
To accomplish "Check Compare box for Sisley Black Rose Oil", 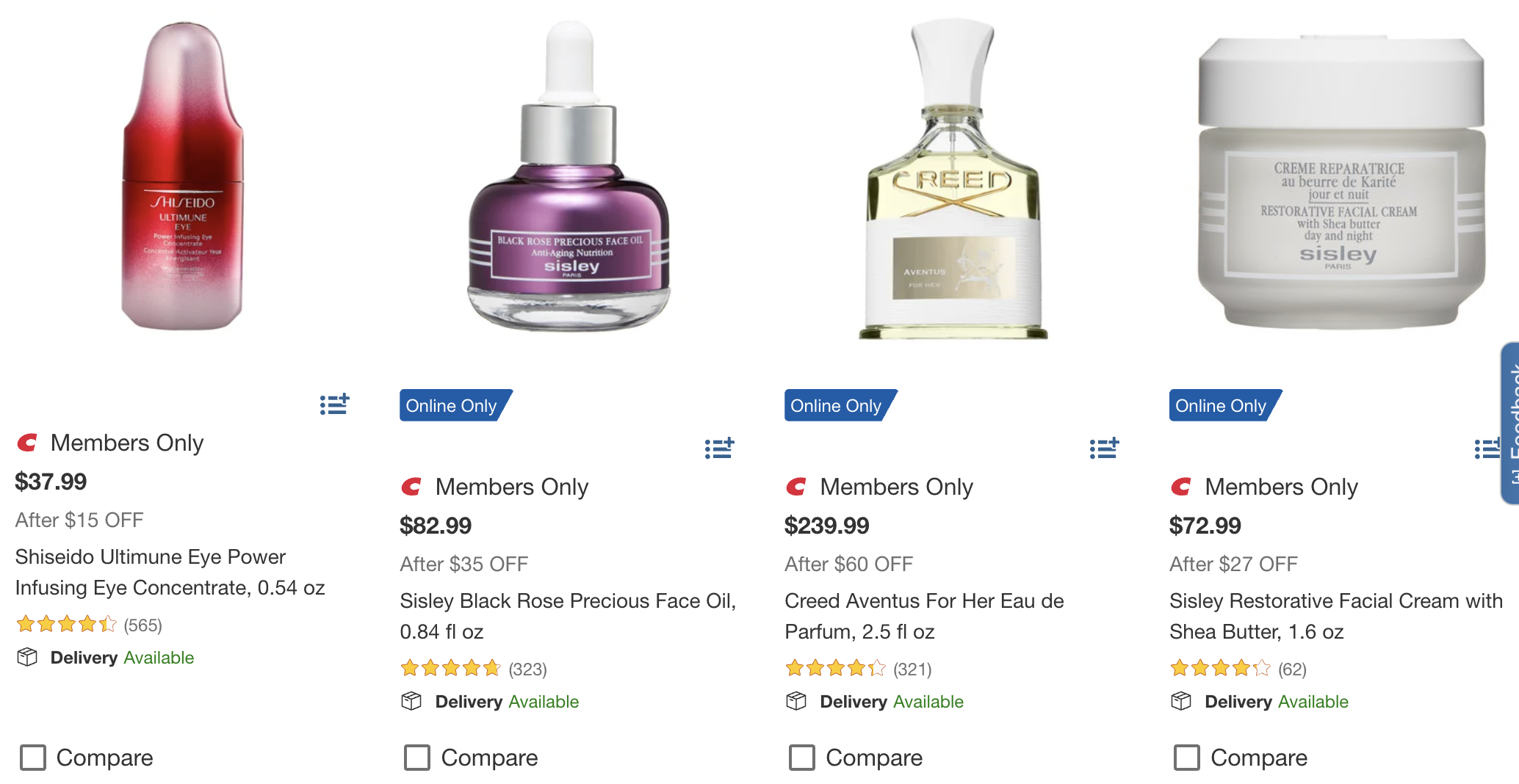I will tap(417, 758).
